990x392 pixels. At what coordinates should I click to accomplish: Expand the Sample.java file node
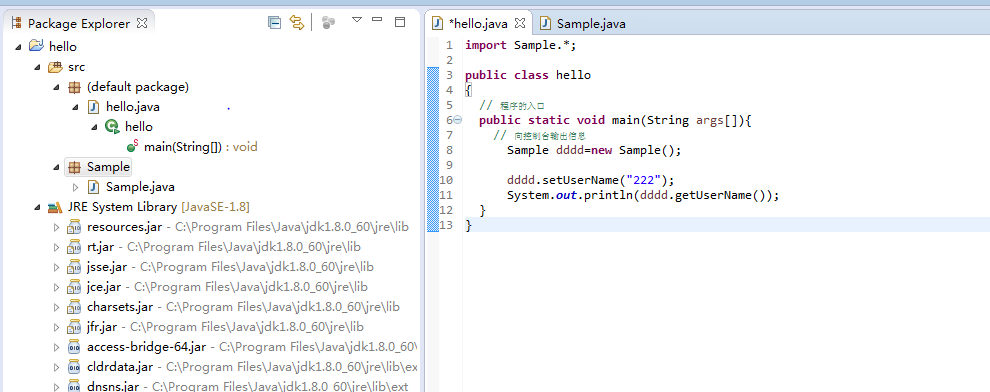point(75,187)
